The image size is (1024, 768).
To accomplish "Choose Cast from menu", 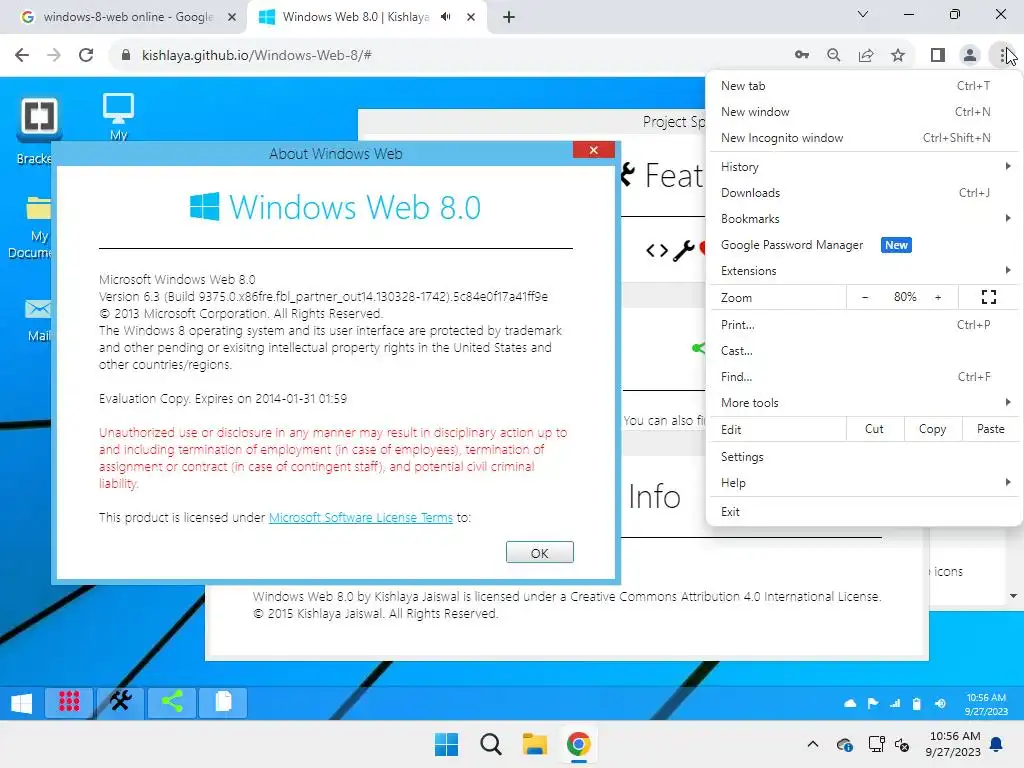I will pyautogui.click(x=864, y=351).
